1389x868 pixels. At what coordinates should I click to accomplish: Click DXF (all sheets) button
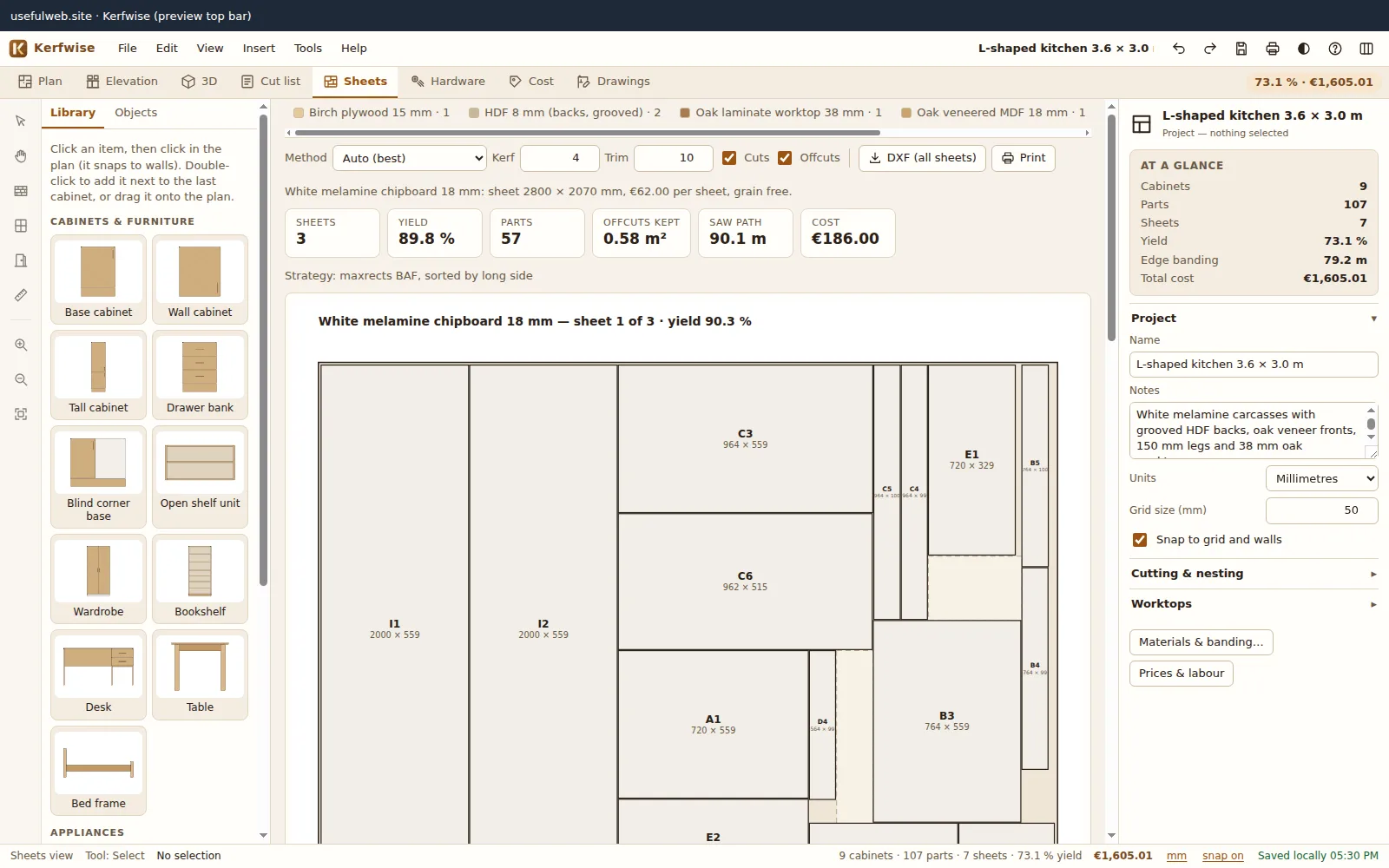(922, 158)
